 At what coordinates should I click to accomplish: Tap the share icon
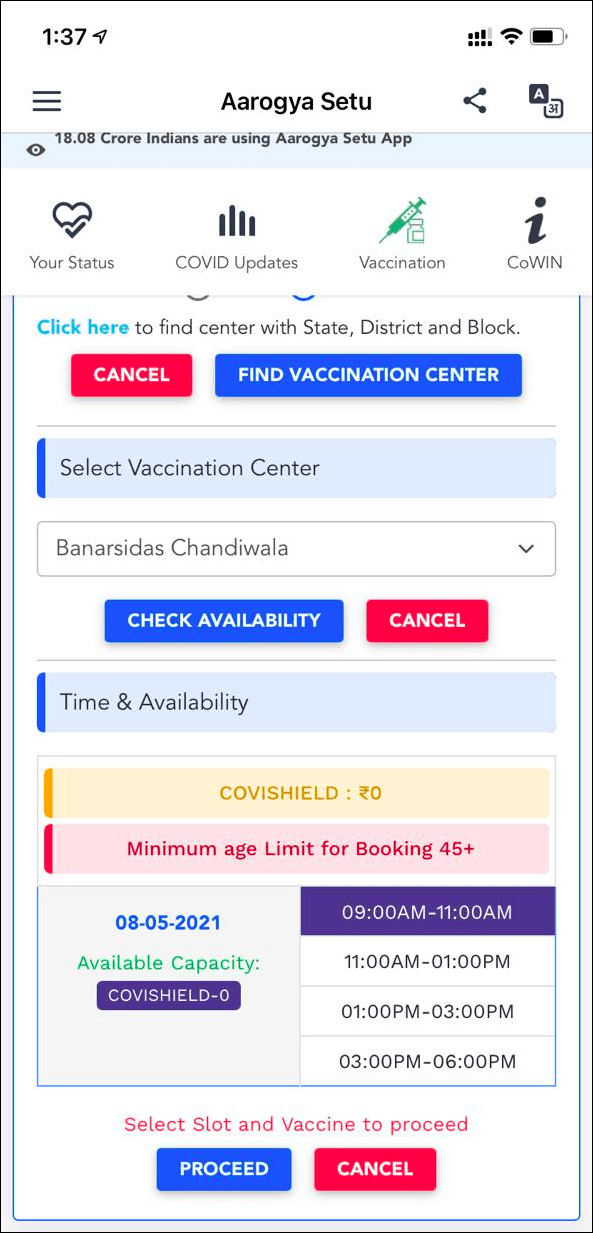(x=475, y=100)
